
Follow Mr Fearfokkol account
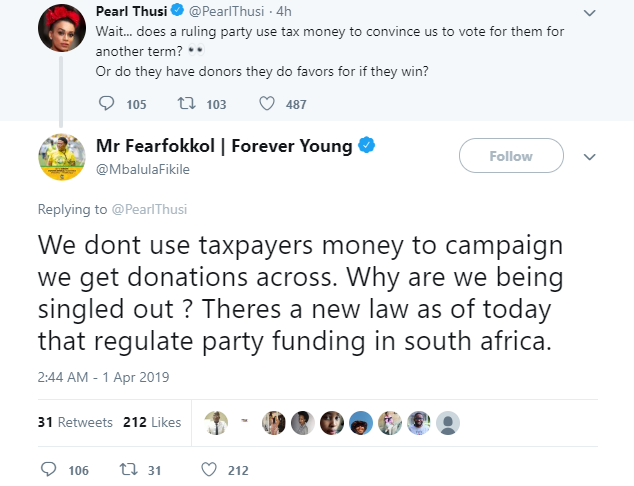(x=510, y=156)
